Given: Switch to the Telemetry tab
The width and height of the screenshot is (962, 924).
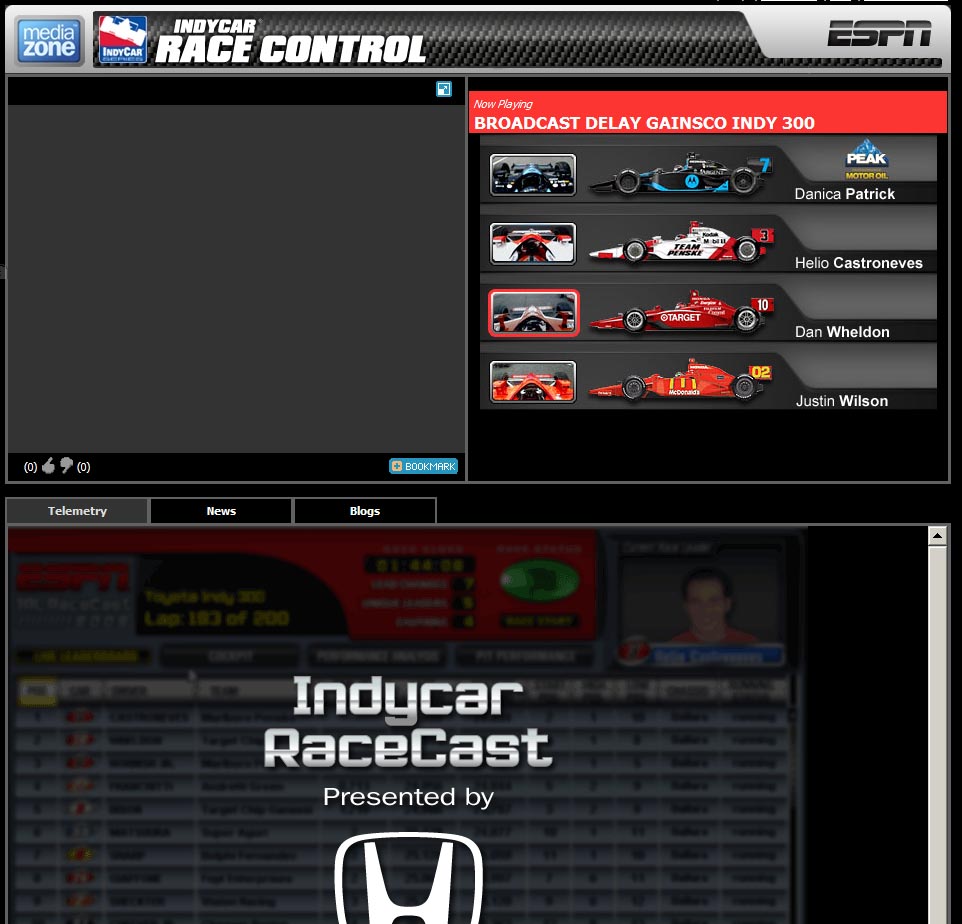Looking at the screenshot, I should 77,511.
